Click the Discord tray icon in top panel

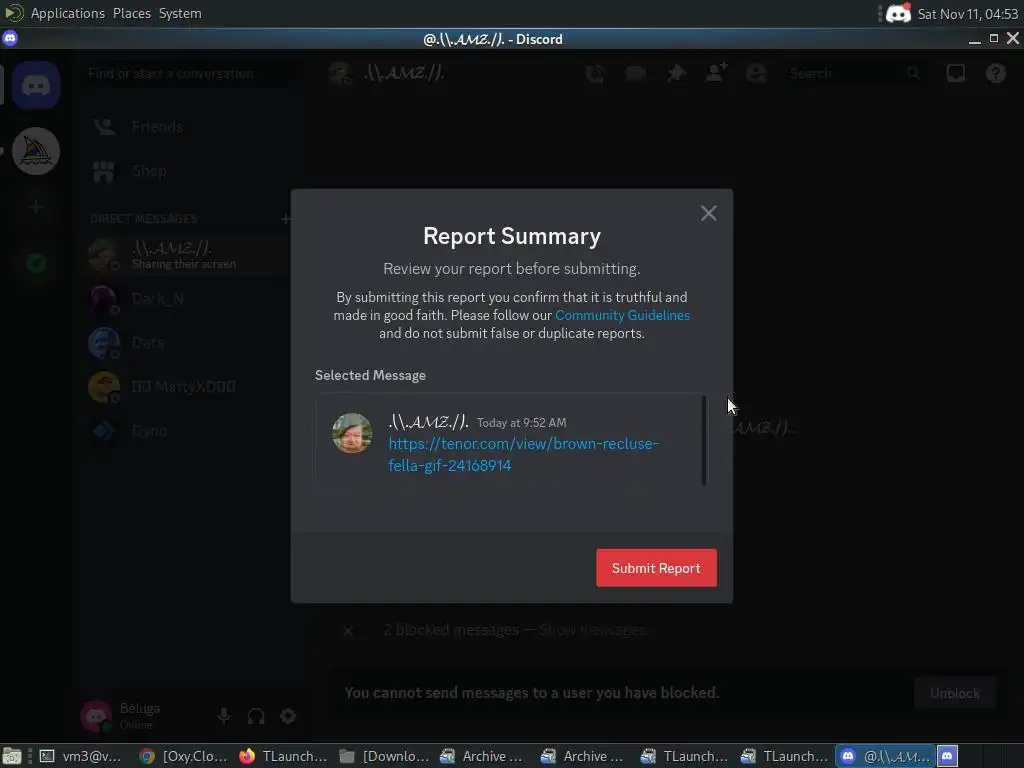(899, 14)
